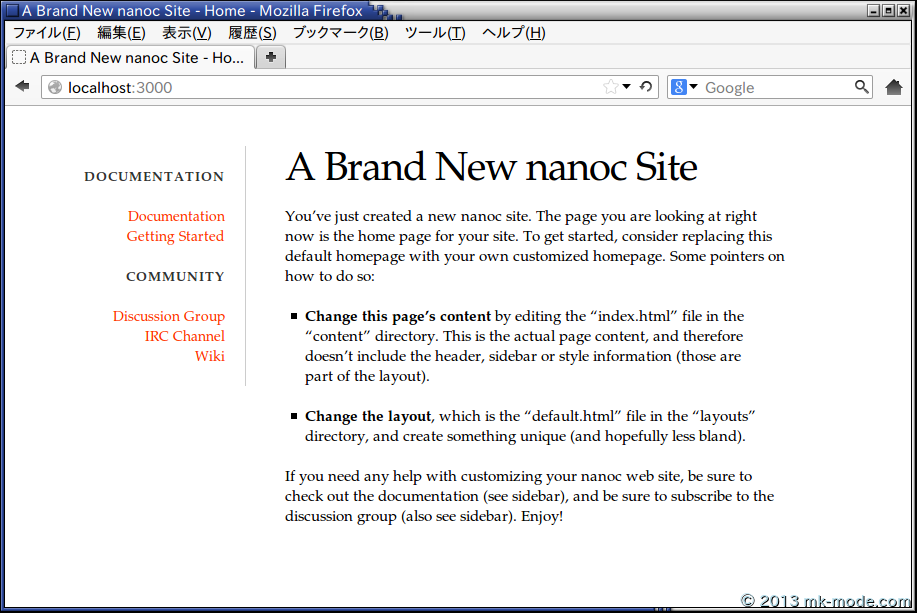
Task: Open the ブックマーク (Bookmarks) menu
Action: [x=340, y=33]
